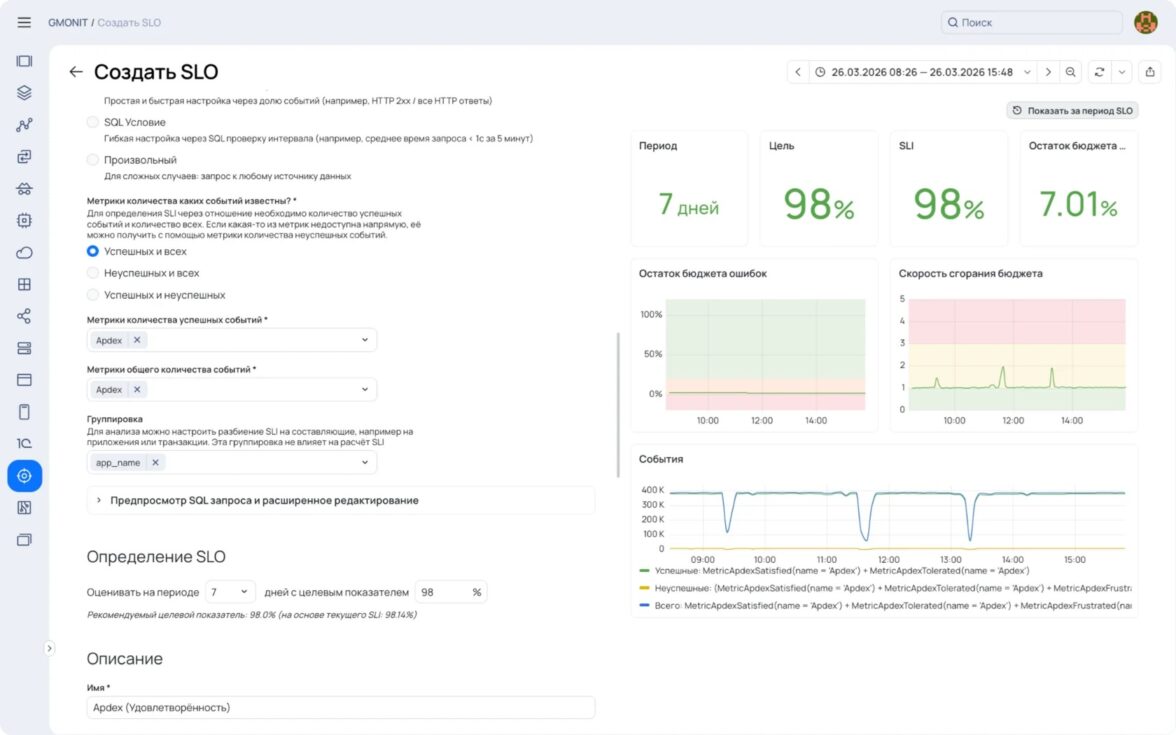The height and width of the screenshot is (735, 1176).
Task: Click the Имя input field with Apdex text
Action: 340,707
